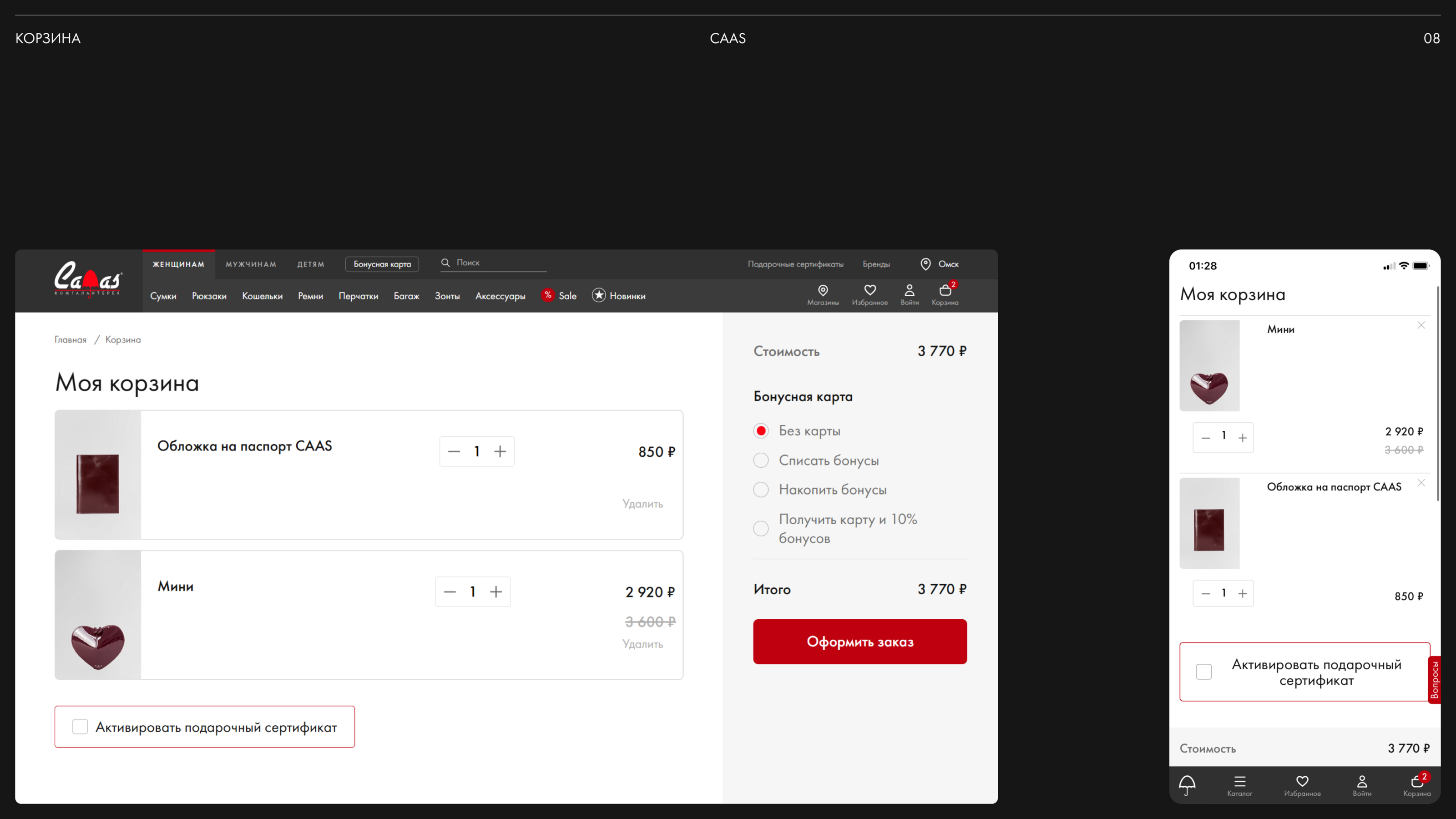1456x819 pixels.
Task: Choose the Накопить бонусы radio option
Action: point(761,490)
